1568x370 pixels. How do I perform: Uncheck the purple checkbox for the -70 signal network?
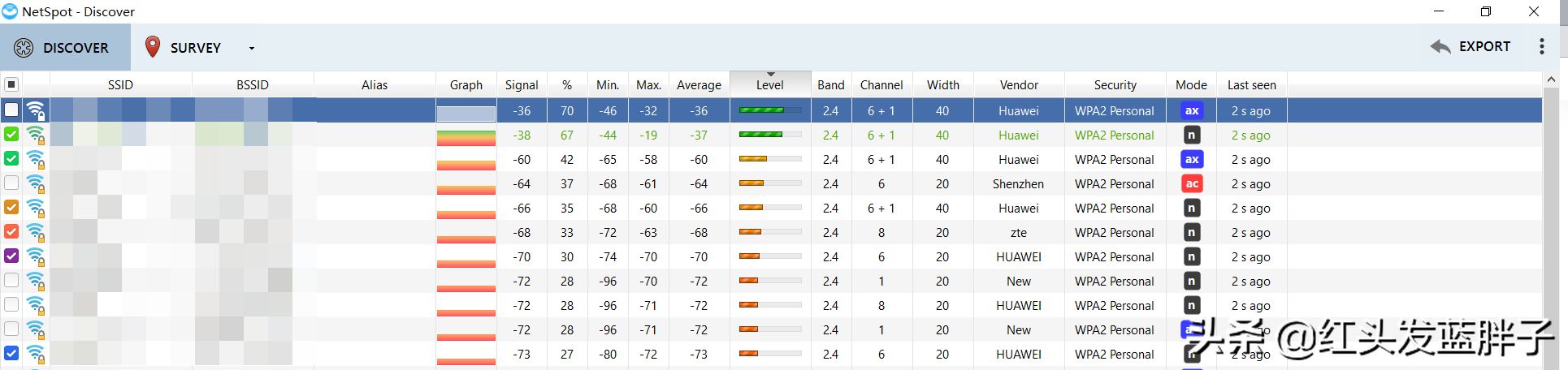tap(11, 256)
